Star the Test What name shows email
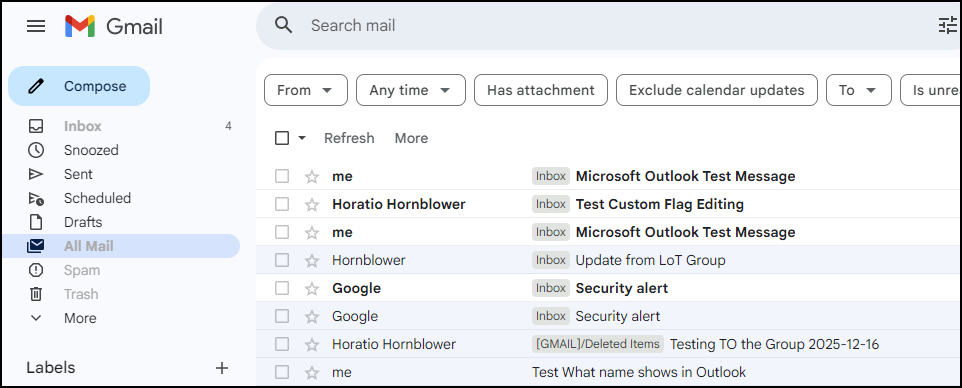Viewport: 962px width, 388px height. click(x=312, y=373)
